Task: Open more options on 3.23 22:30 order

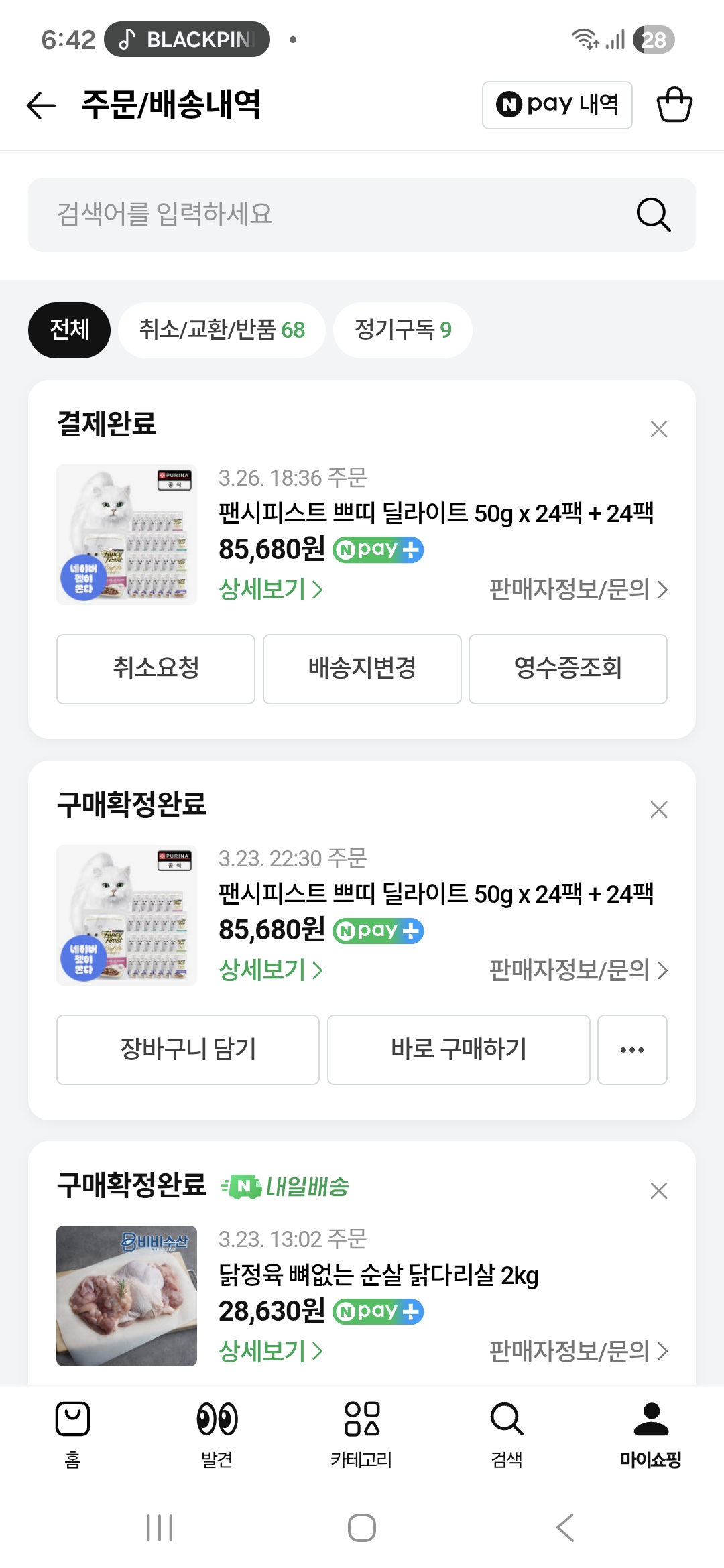Action: coord(632,1049)
